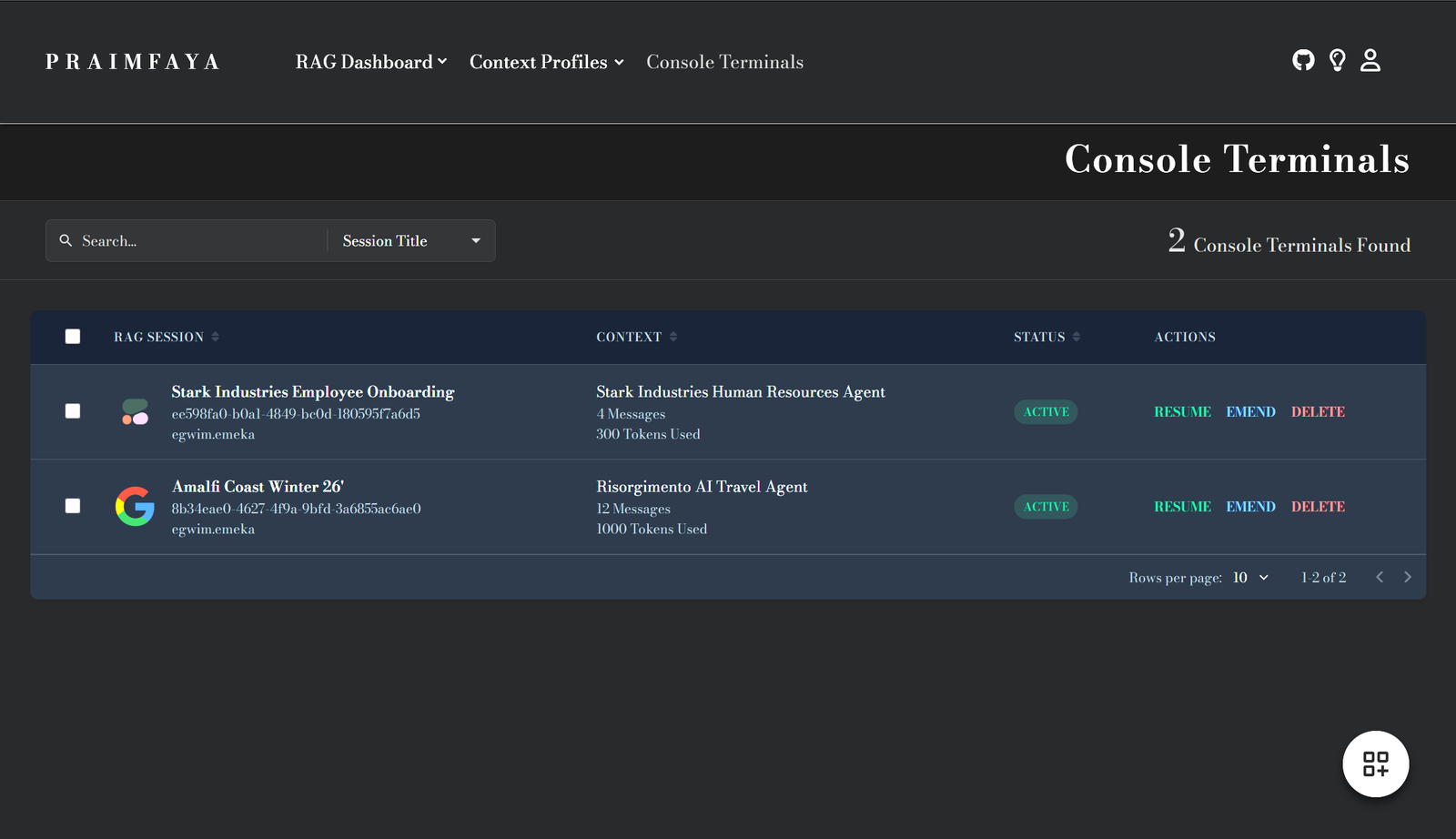Sort by Status column arrows
1456x839 pixels.
(1077, 337)
